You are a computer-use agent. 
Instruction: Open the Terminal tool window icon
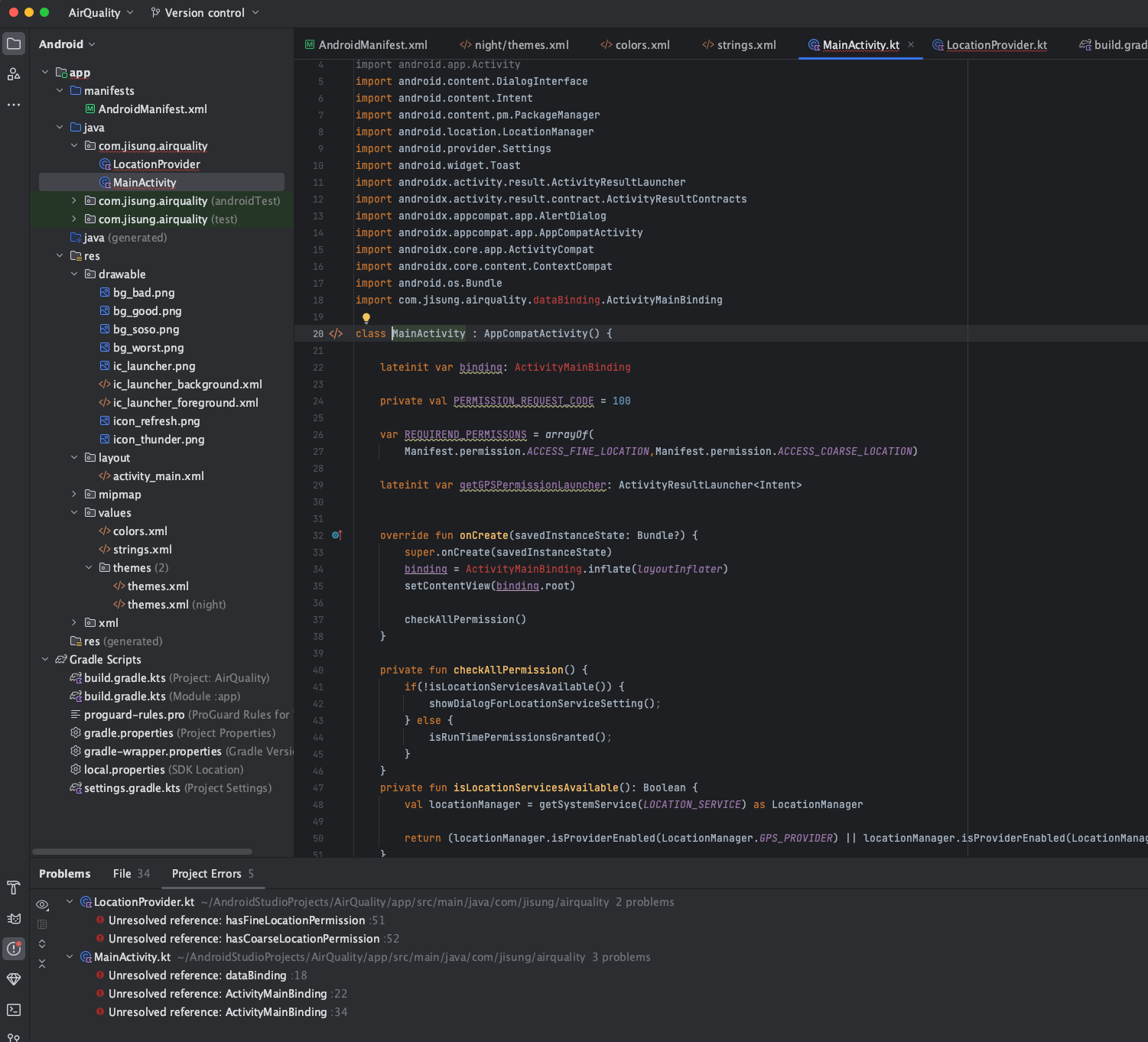coord(14,1010)
